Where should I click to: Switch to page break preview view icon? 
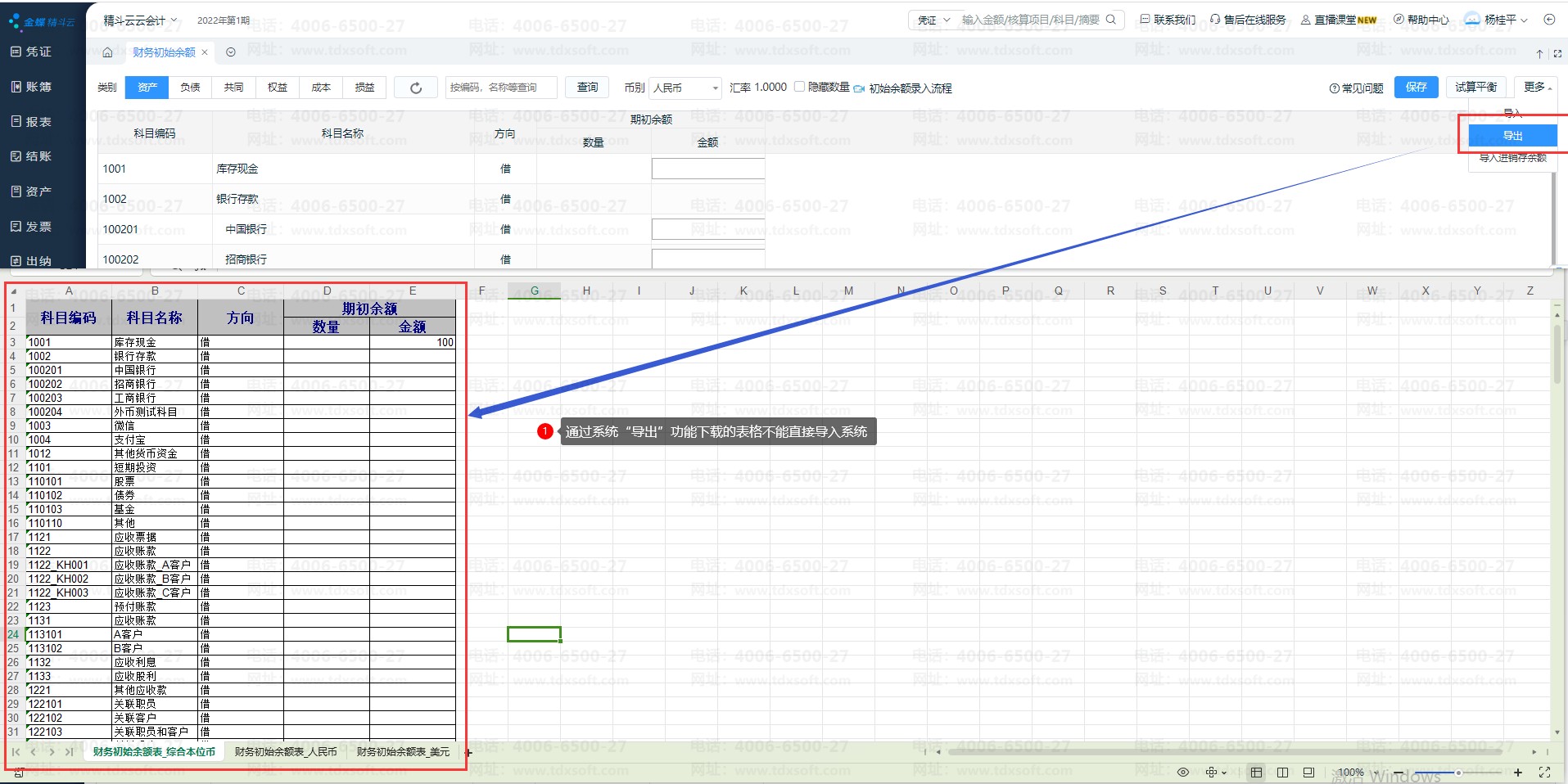click(x=1283, y=772)
